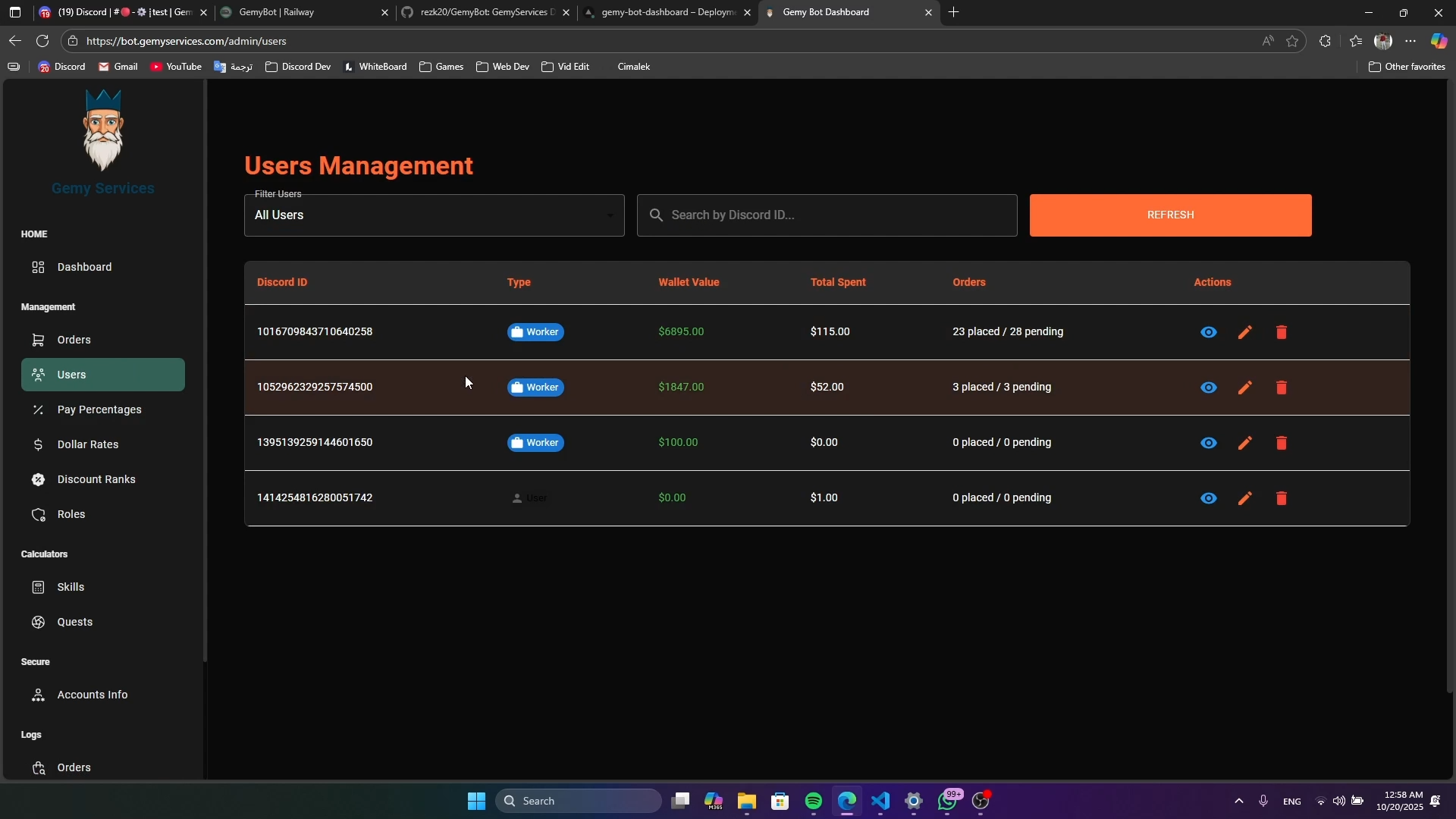Open Quests calculator
Viewport: 1456px width, 819px height.
point(74,622)
